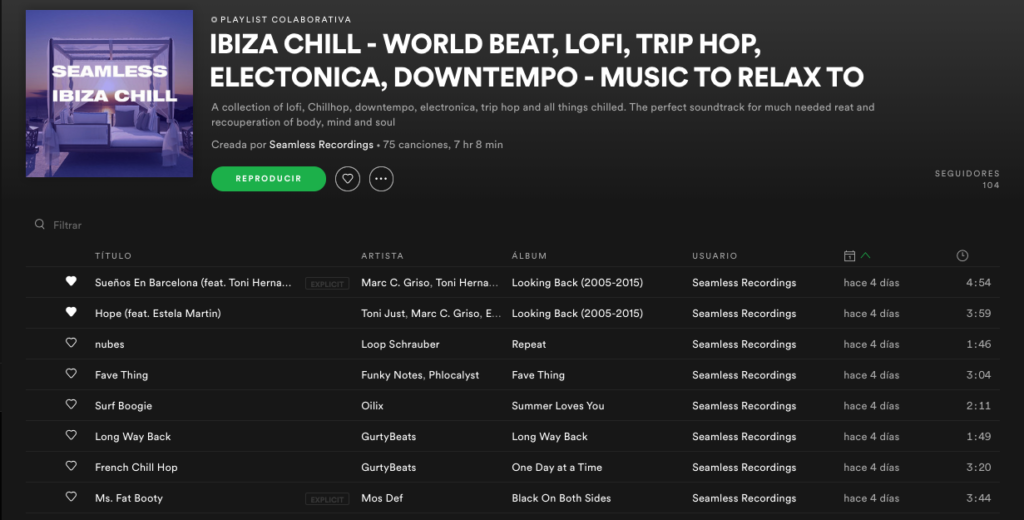Sort by the USUARIO column header
This screenshot has height=520, width=1024.
coord(714,255)
